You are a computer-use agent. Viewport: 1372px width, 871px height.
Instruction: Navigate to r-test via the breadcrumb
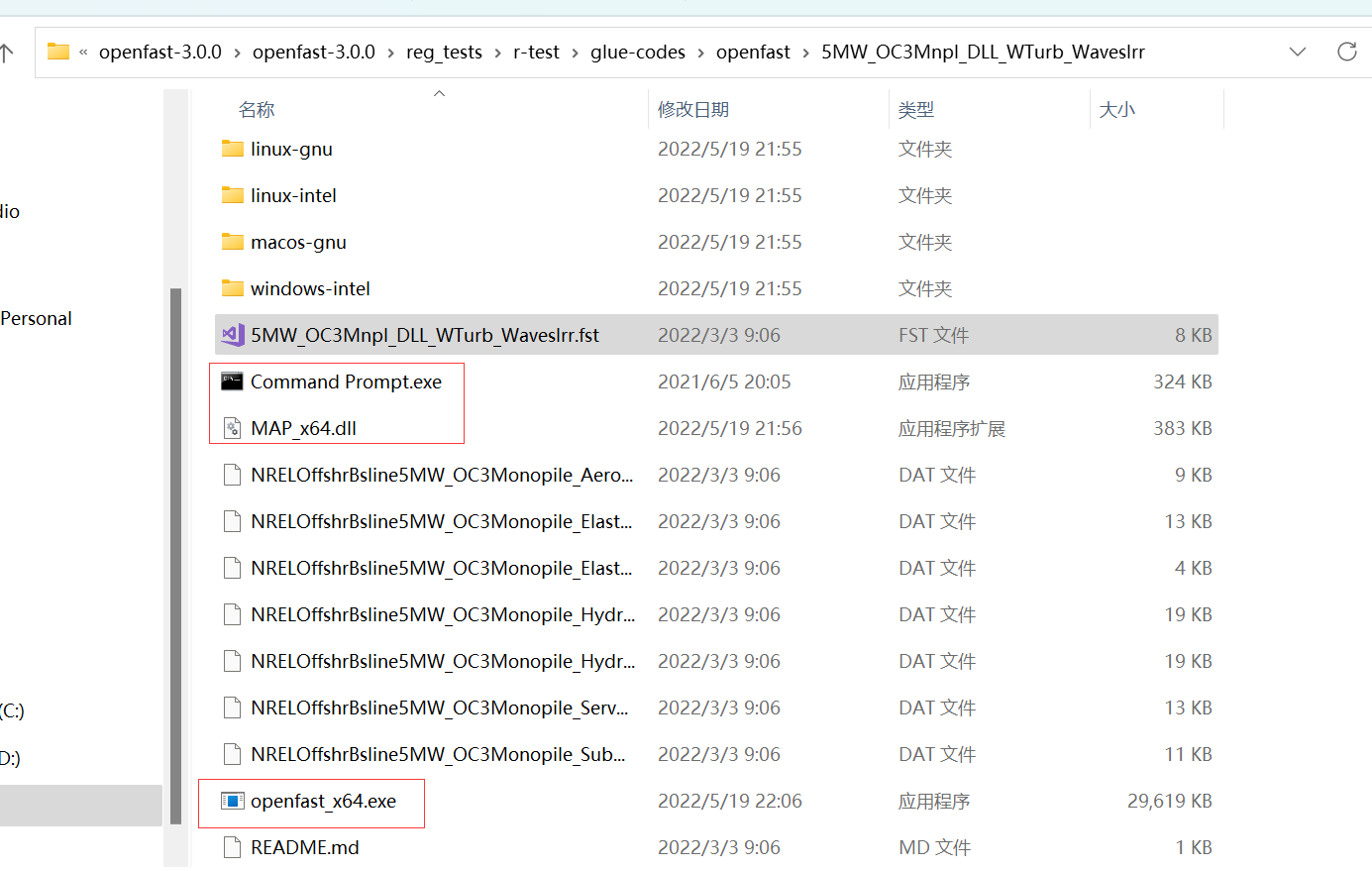point(536,52)
